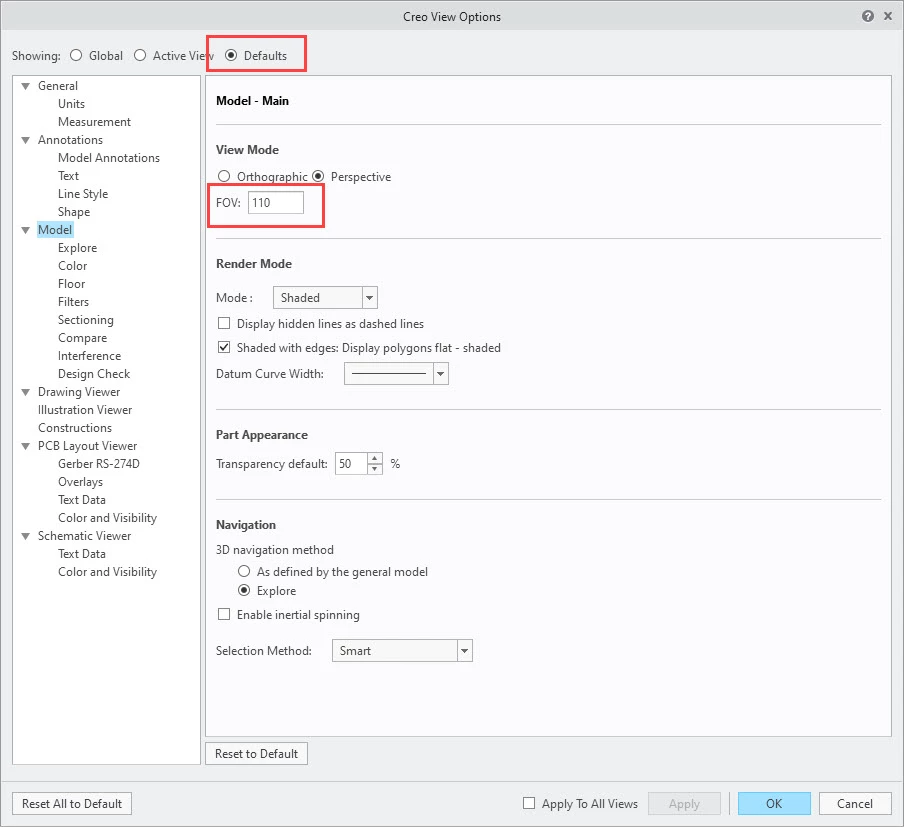Collapse the PCB Layout Viewer tree arrow
904x827 pixels.
coord(25,446)
